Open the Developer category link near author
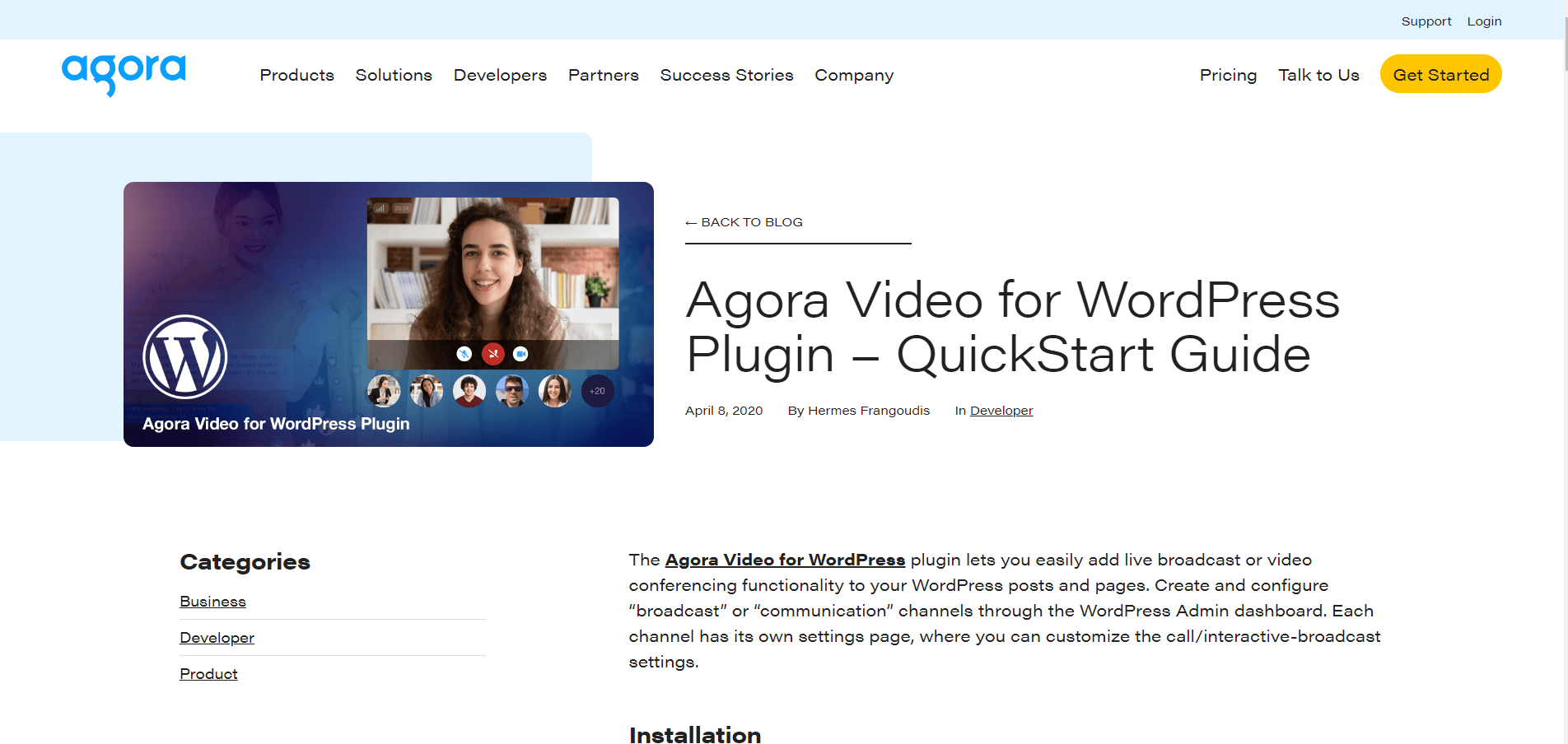Screen dimensions: 1568x744 coord(1001,411)
